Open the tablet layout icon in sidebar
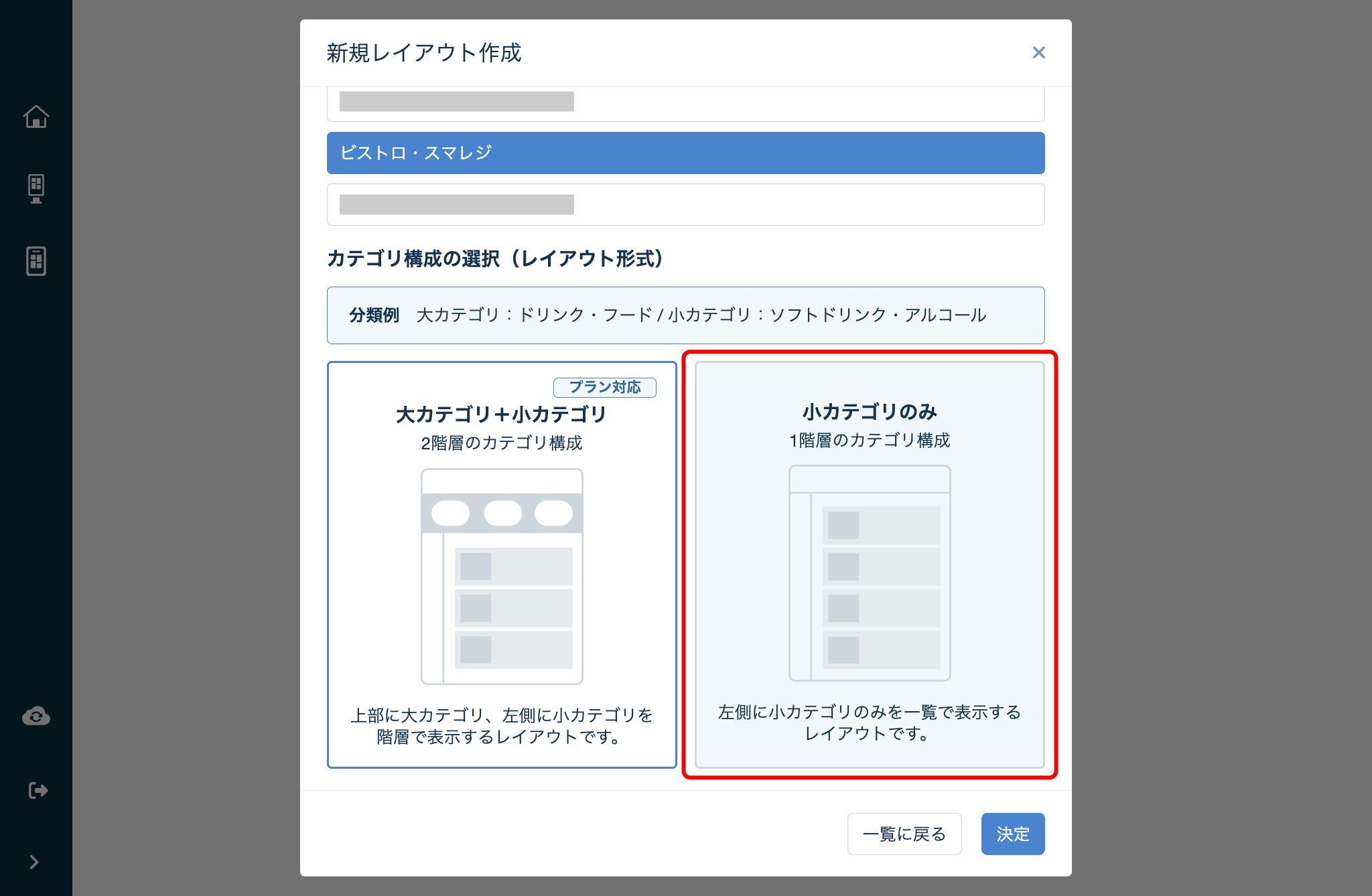This screenshot has height=896, width=1372. coord(36,261)
